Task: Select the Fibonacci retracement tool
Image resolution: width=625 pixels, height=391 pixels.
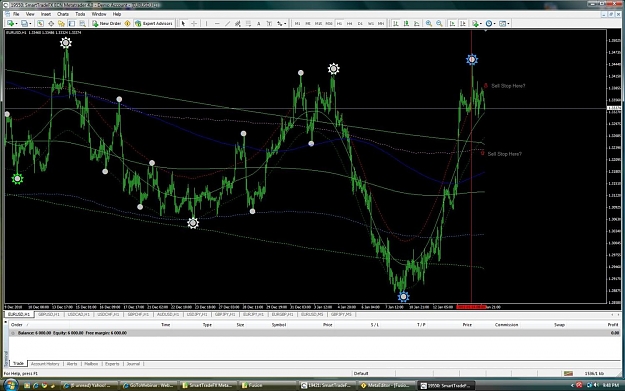Action: tap(248, 24)
